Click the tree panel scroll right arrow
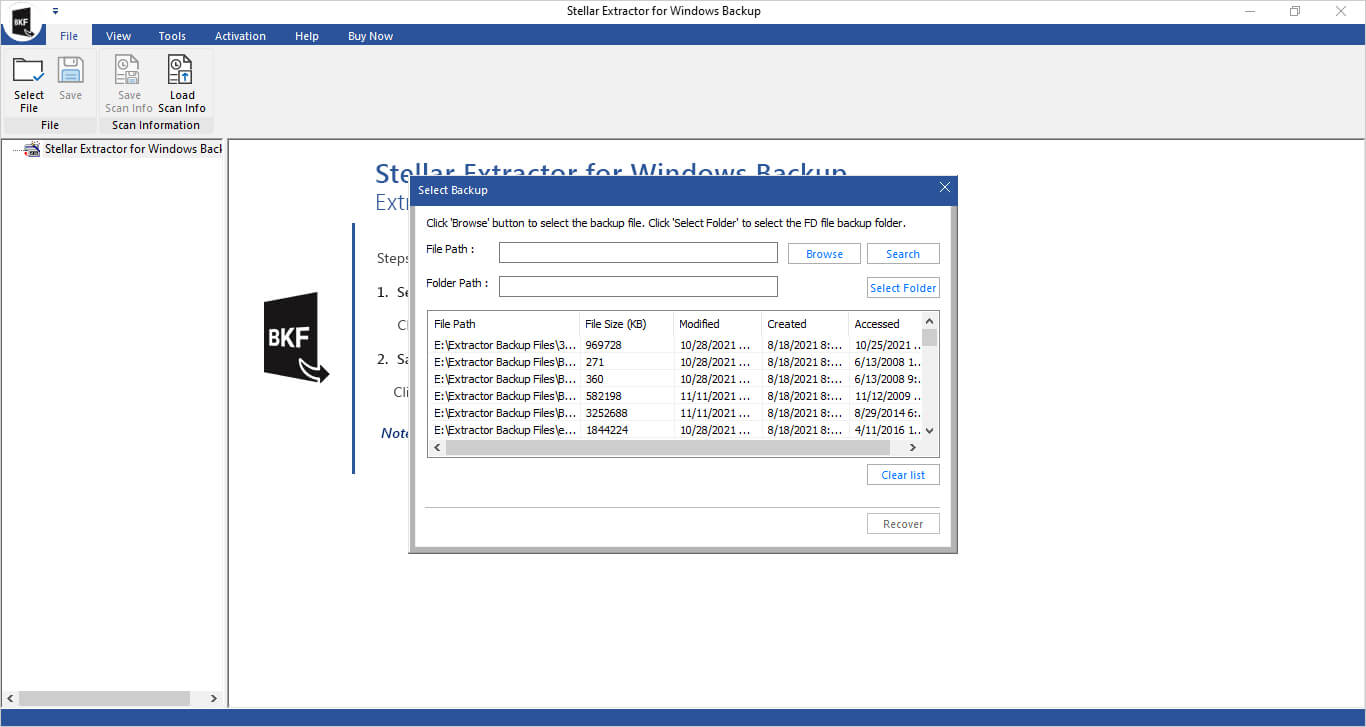This screenshot has width=1366, height=727. coord(213,698)
